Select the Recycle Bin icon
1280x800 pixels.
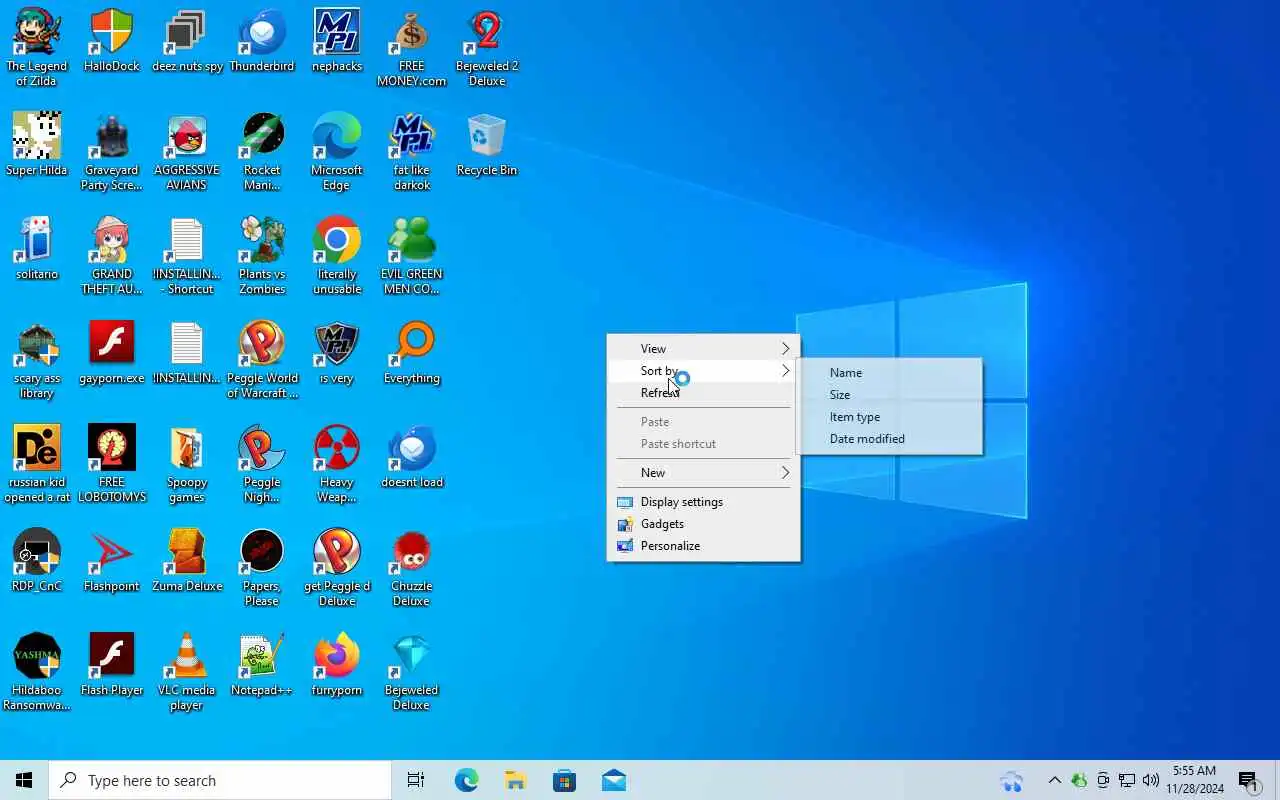(487, 144)
